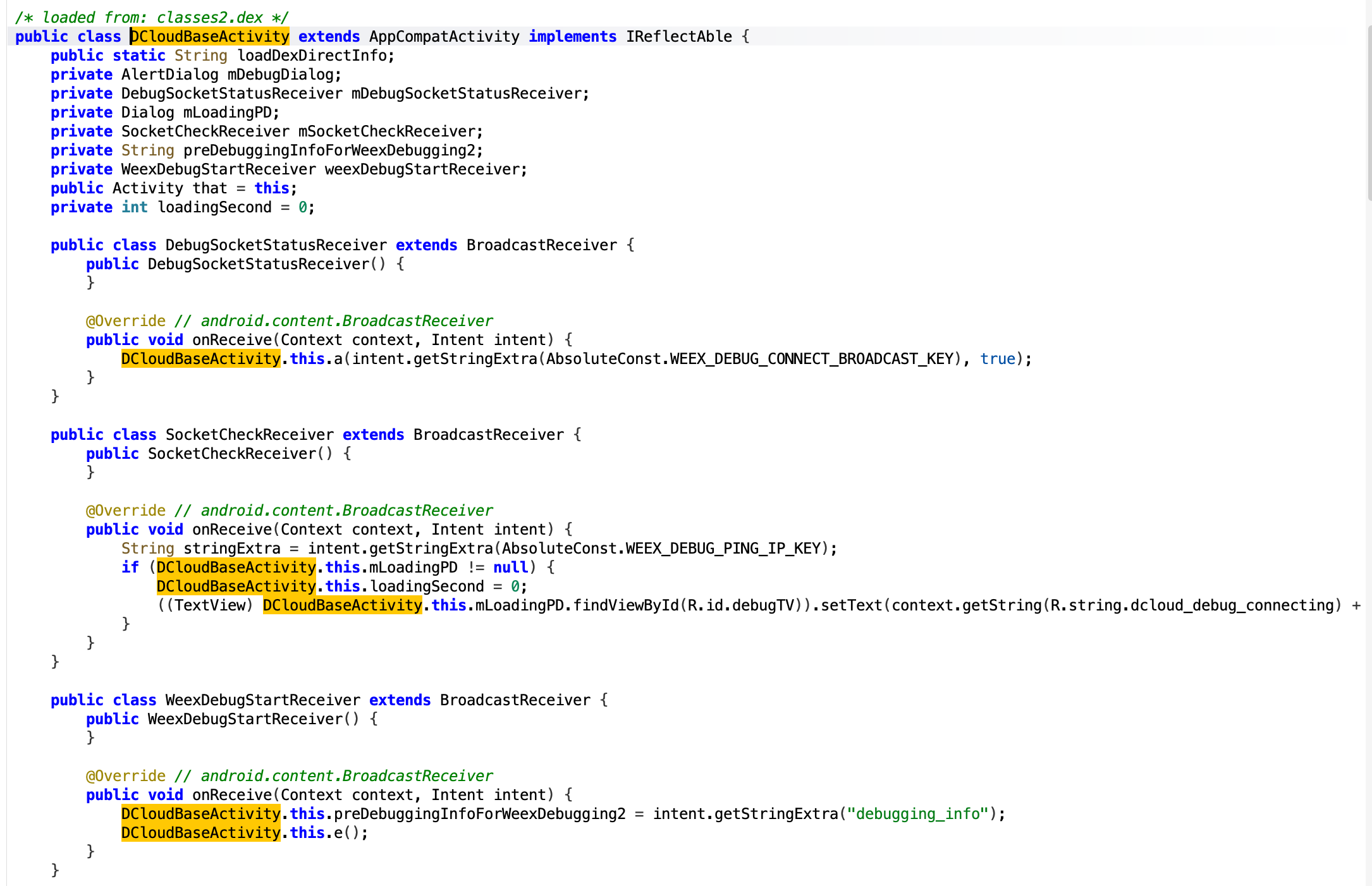1372x886 pixels.
Task: Click the "debugging_info" string literal
Action: point(917,814)
